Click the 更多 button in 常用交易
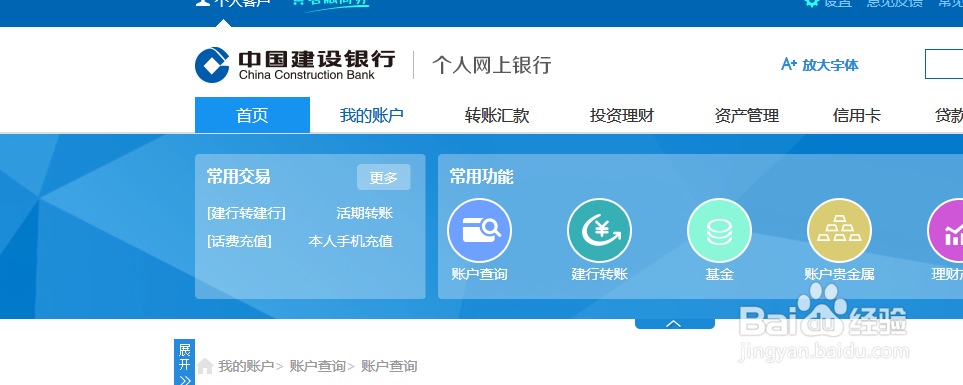Screen dimensions: 963x385 coord(384,177)
